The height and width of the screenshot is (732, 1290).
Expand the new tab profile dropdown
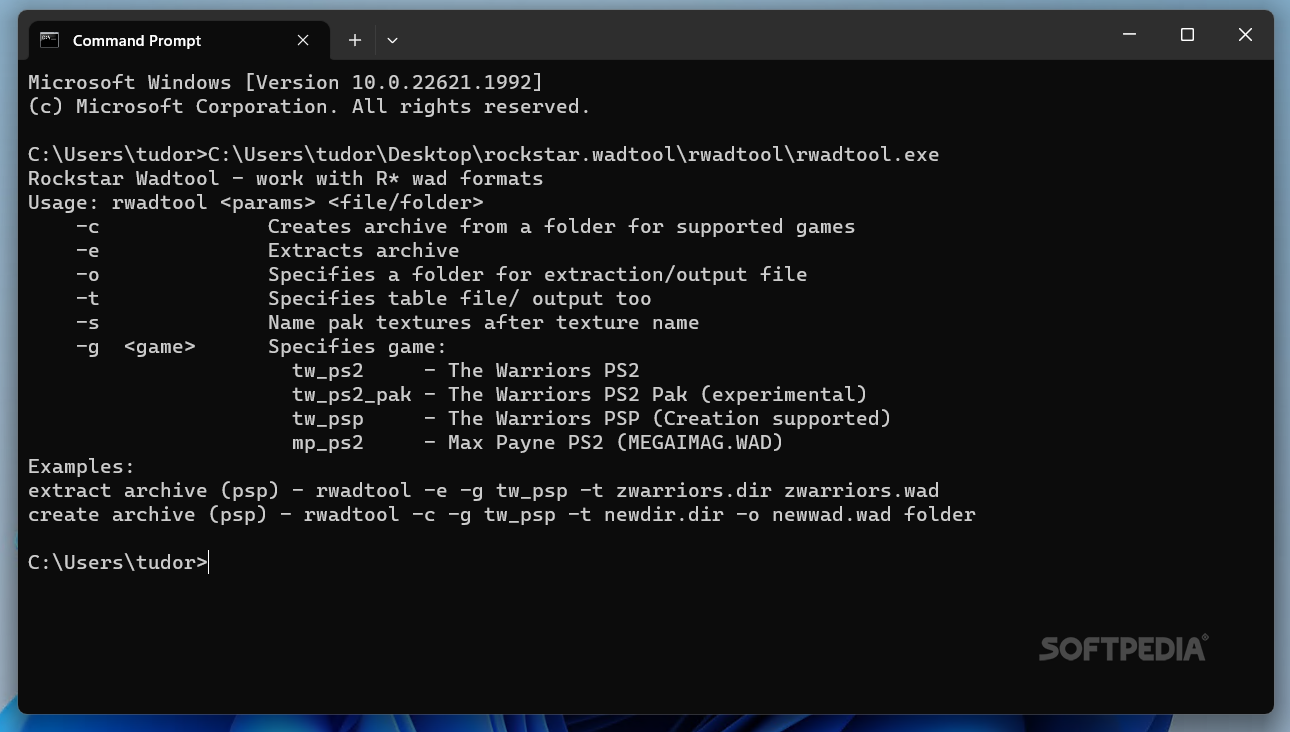pyautogui.click(x=392, y=40)
